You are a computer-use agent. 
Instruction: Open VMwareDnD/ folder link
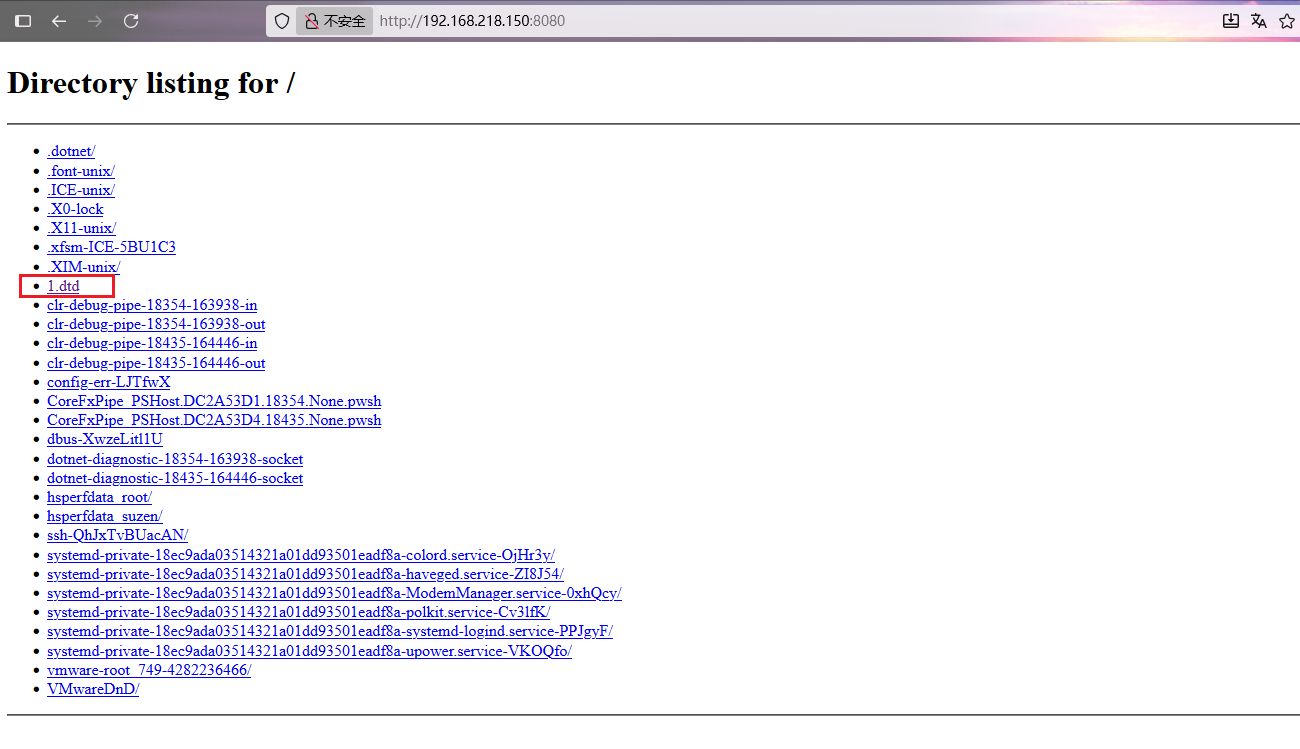pyautogui.click(x=93, y=689)
